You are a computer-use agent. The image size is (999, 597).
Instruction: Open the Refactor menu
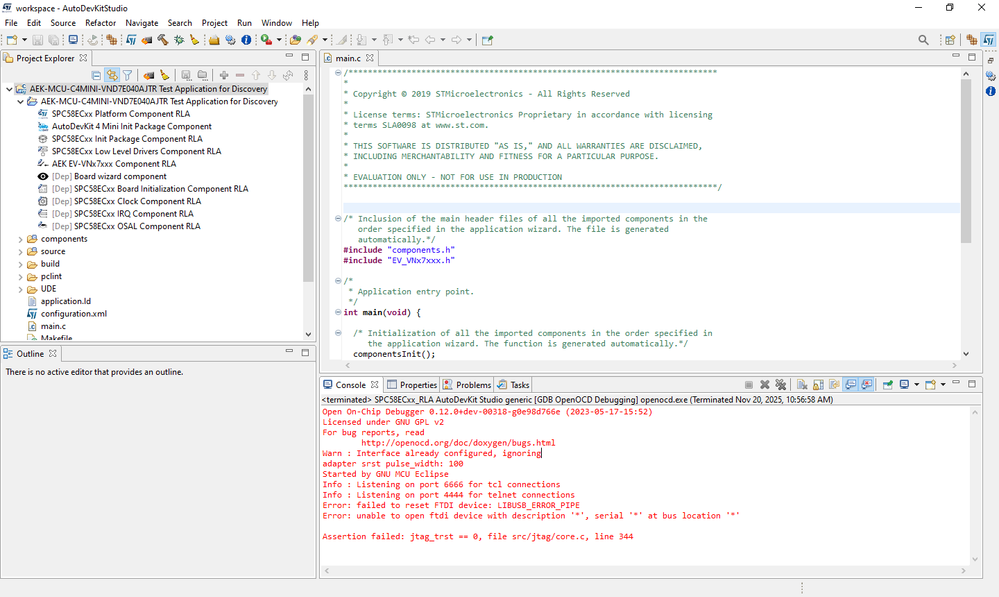click(100, 22)
